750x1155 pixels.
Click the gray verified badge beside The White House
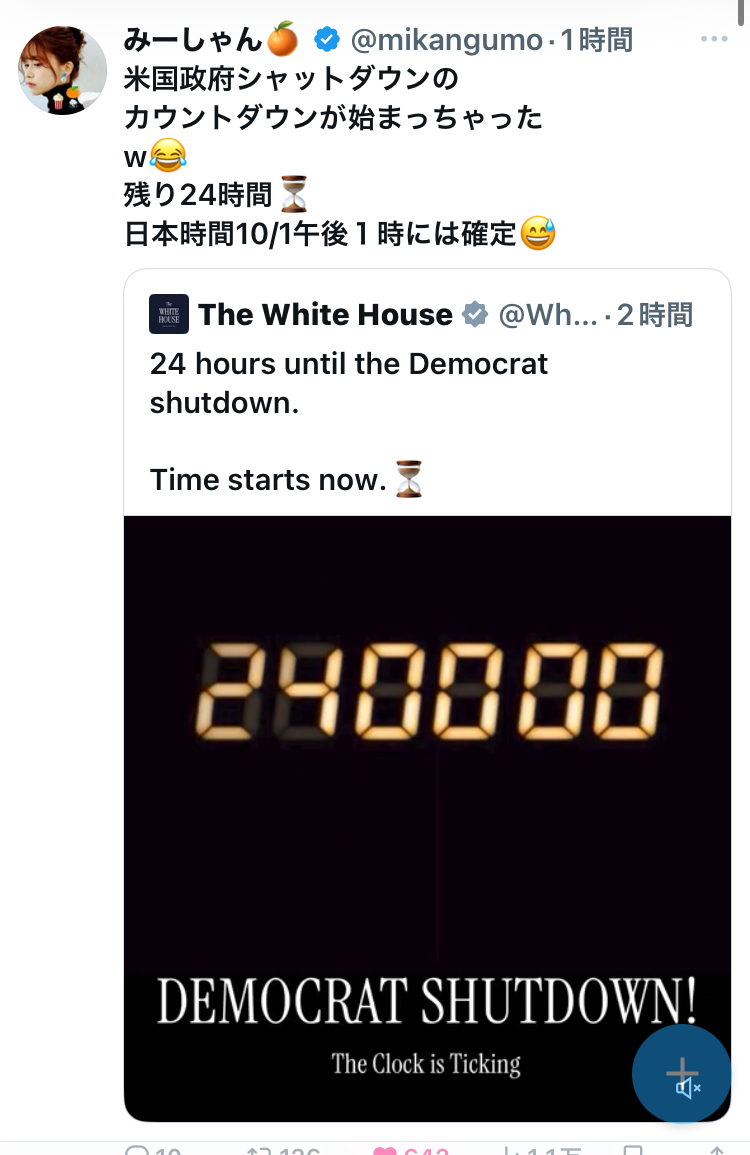click(x=475, y=315)
